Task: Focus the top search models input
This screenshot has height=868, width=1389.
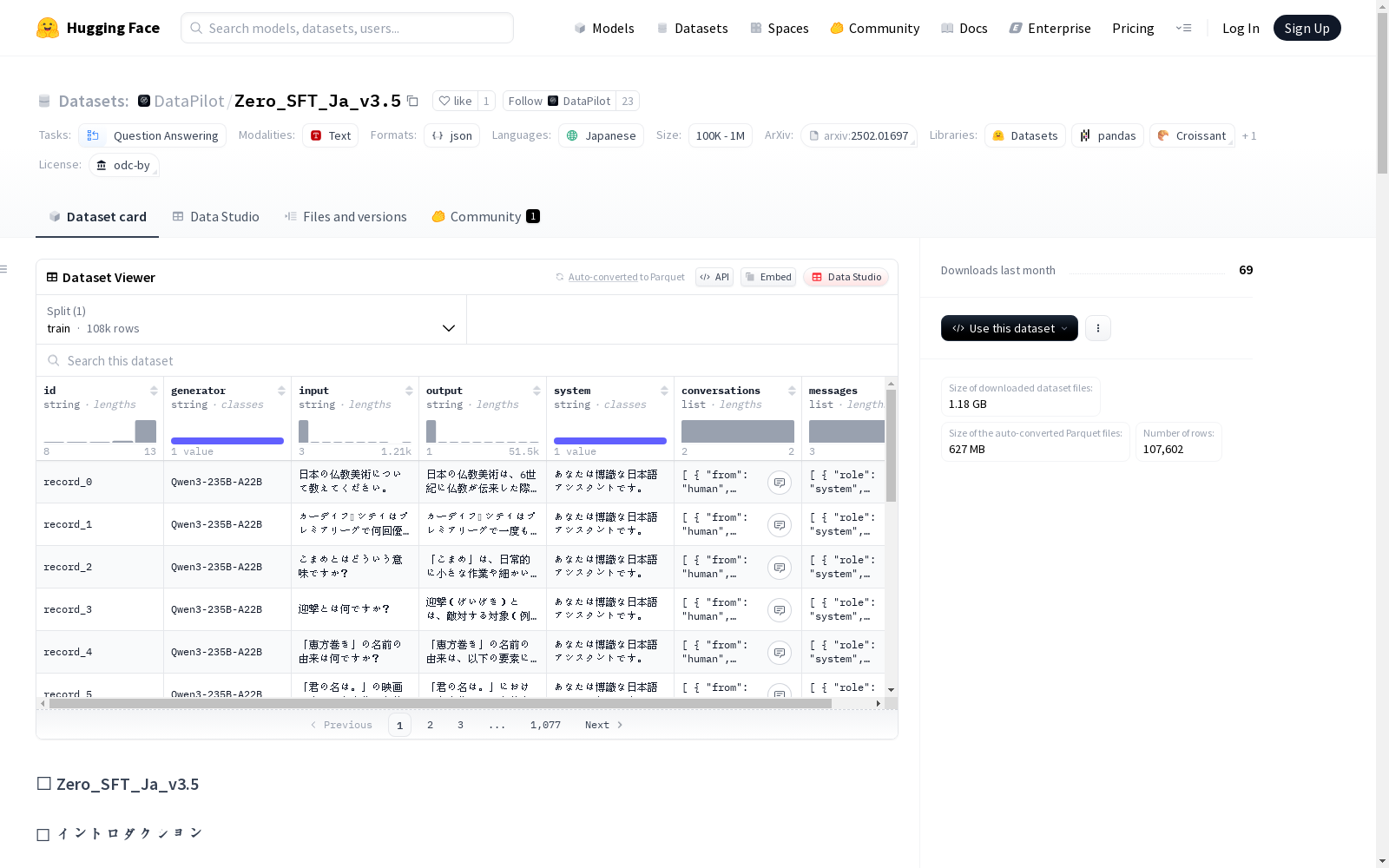Action: [x=347, y=28]
